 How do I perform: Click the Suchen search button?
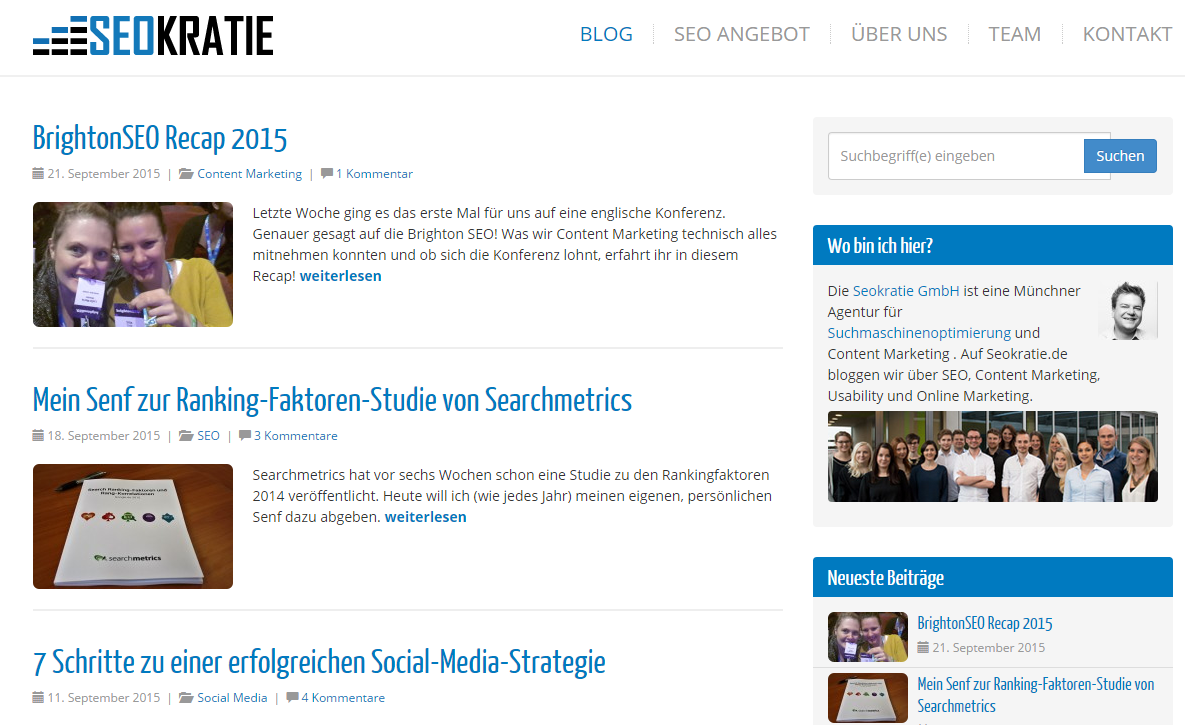point(1119,155)
